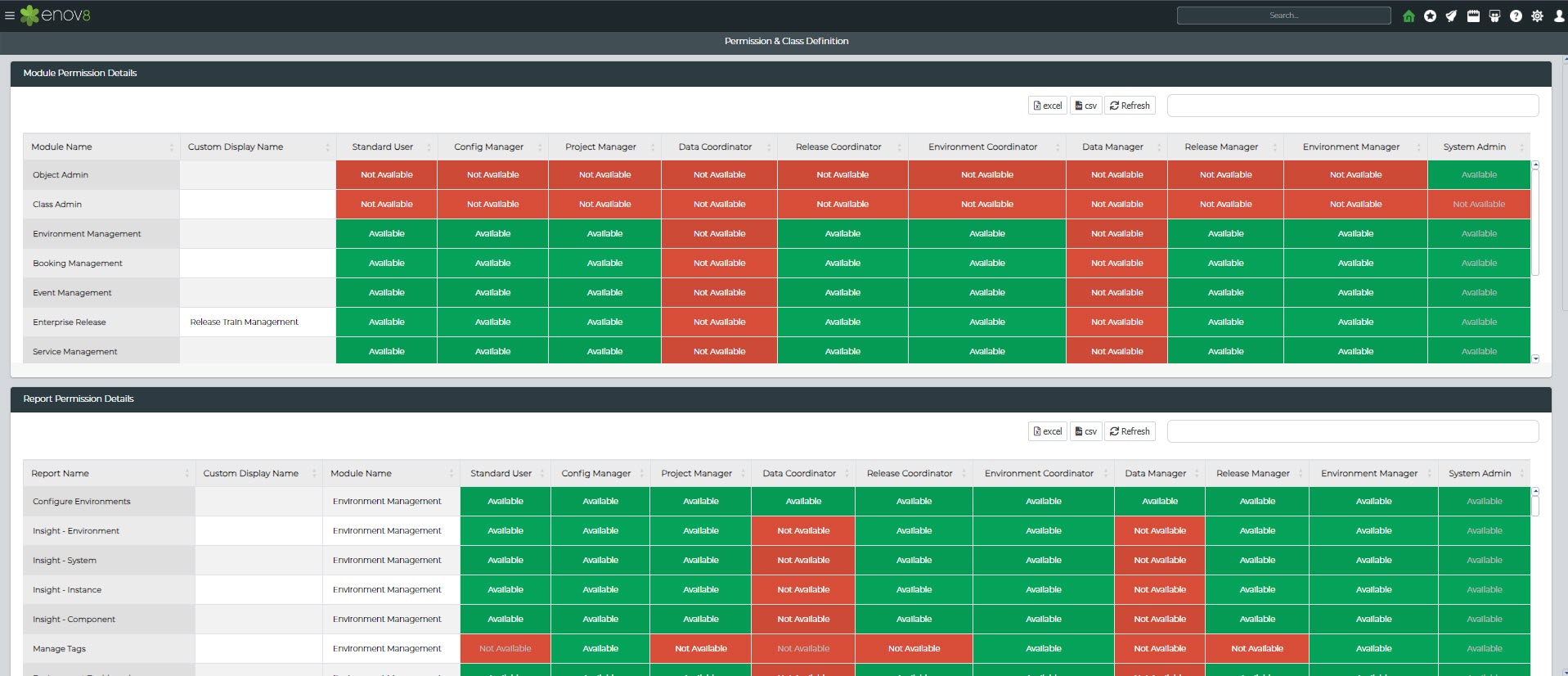
Task: Click the Permission & Class Definition title
Action: point(786,41)
